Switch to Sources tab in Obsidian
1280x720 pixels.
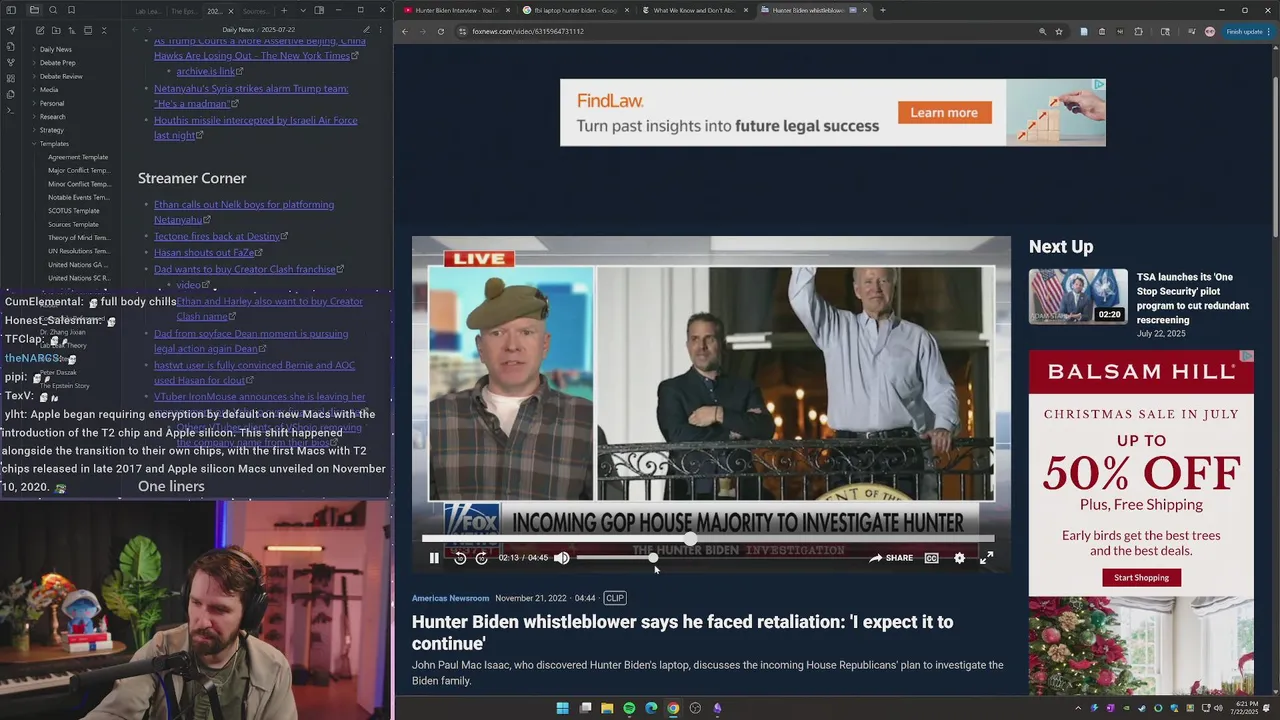(255, 11)
